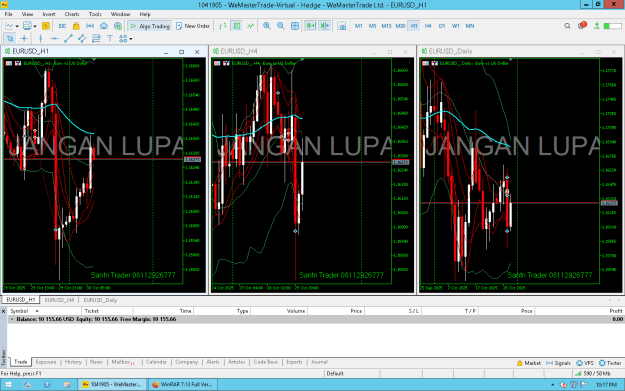Click New Order button
625x391 pixels.
[x=193, y=26]
